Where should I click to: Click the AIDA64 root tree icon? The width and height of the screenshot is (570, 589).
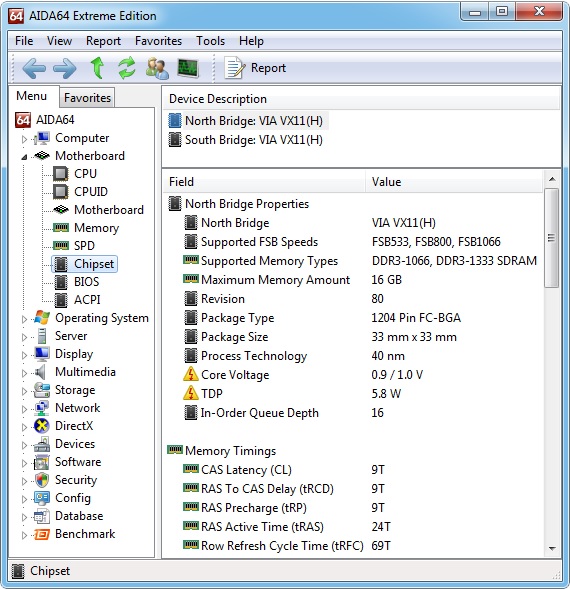coord(23,120)
